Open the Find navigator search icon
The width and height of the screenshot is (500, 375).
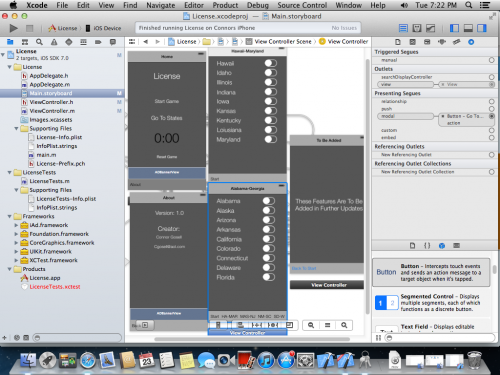coord(39,42)
